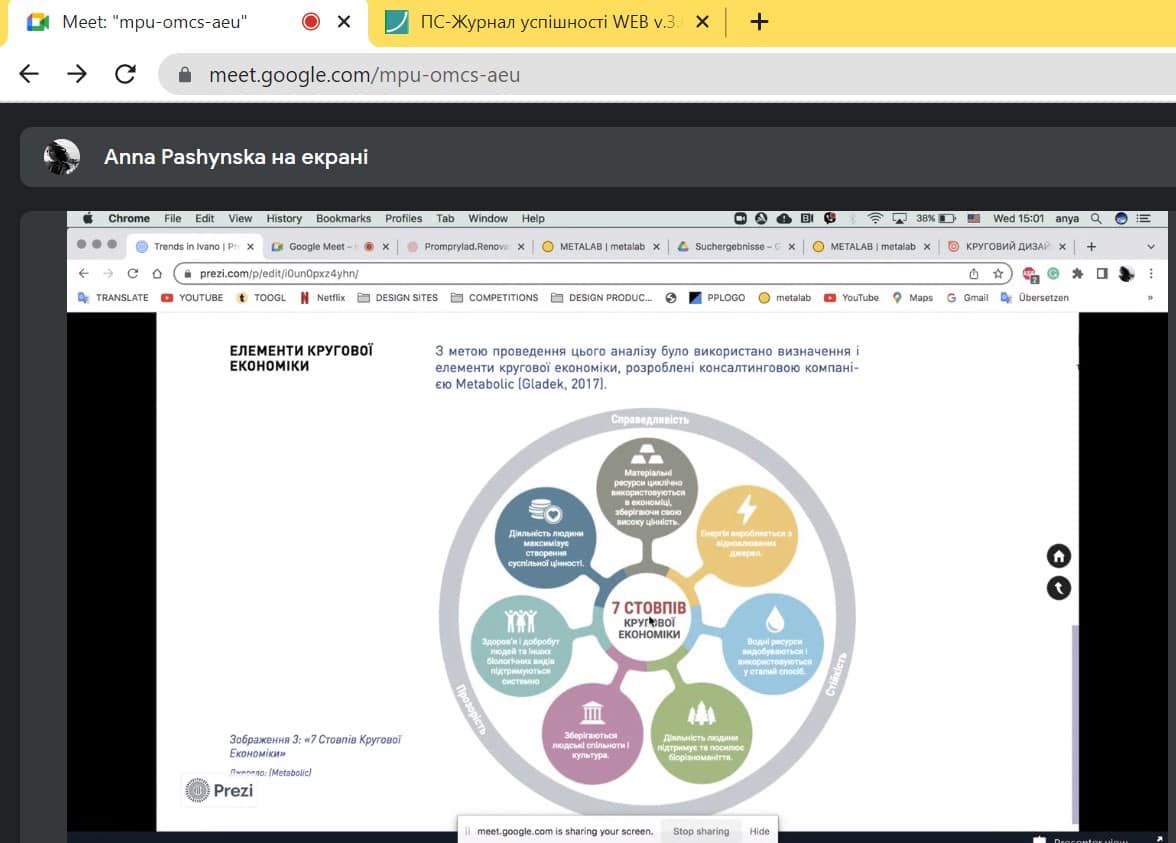
Task: Click the Stop sharing button
Action: point(700,831)
